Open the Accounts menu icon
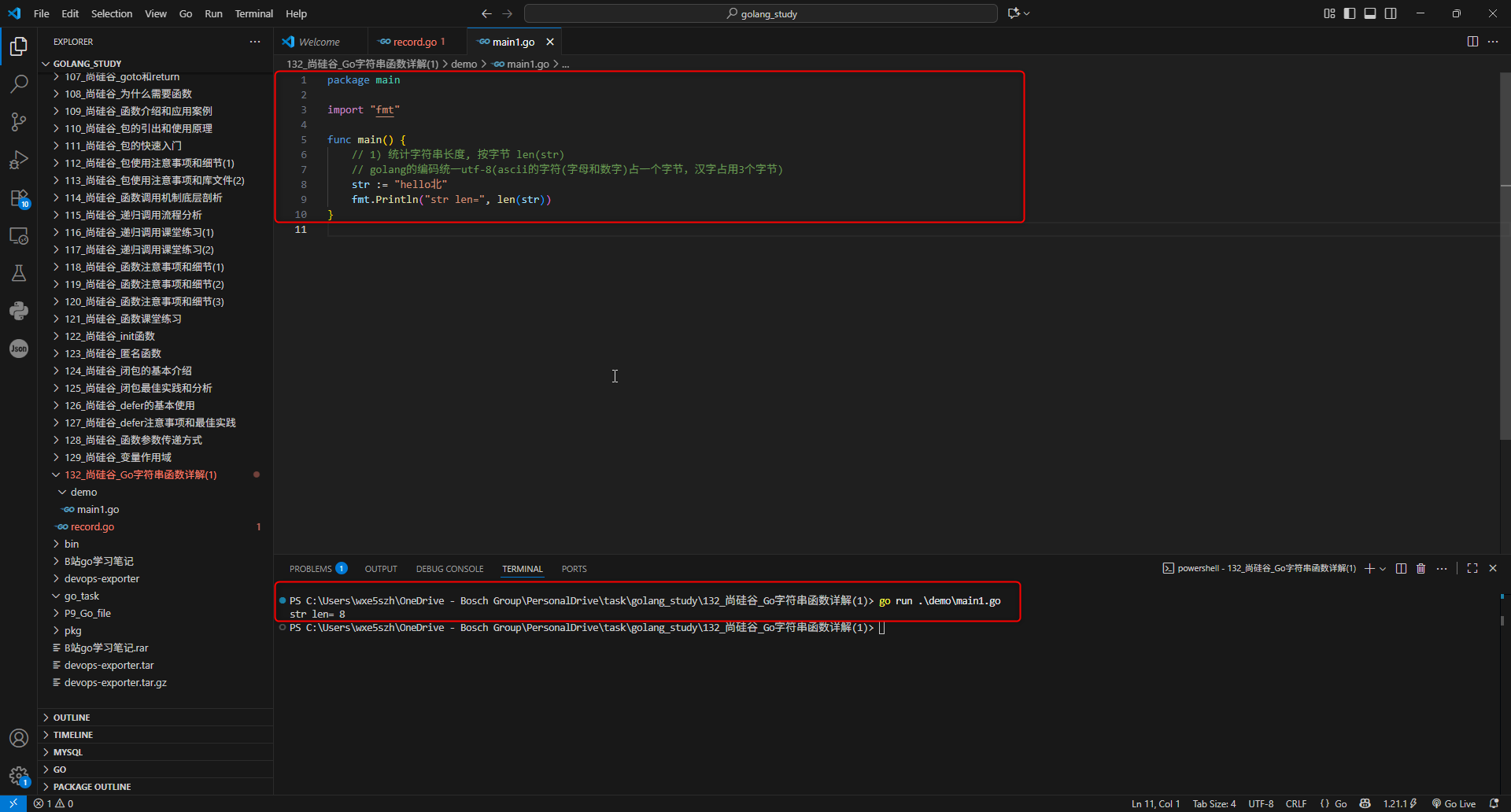The height and width of the screenshot is (812, 1511). 19,738
